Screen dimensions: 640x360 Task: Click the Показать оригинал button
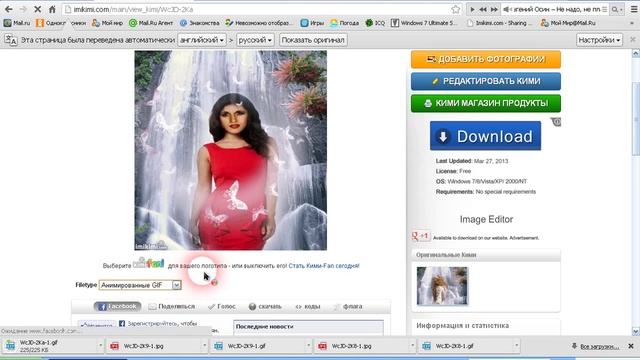click(313, 40)
